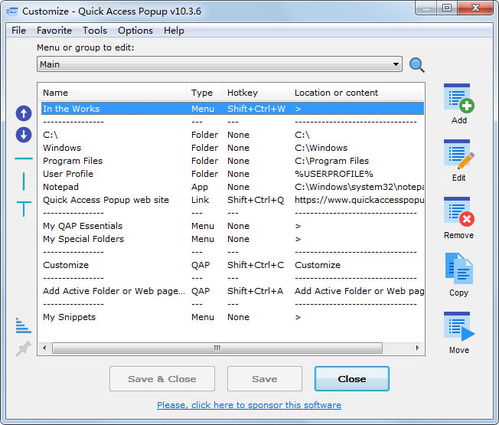Move selected favorite up with arrow
This screenshot has width=499, height=425.
coord(24,113)
